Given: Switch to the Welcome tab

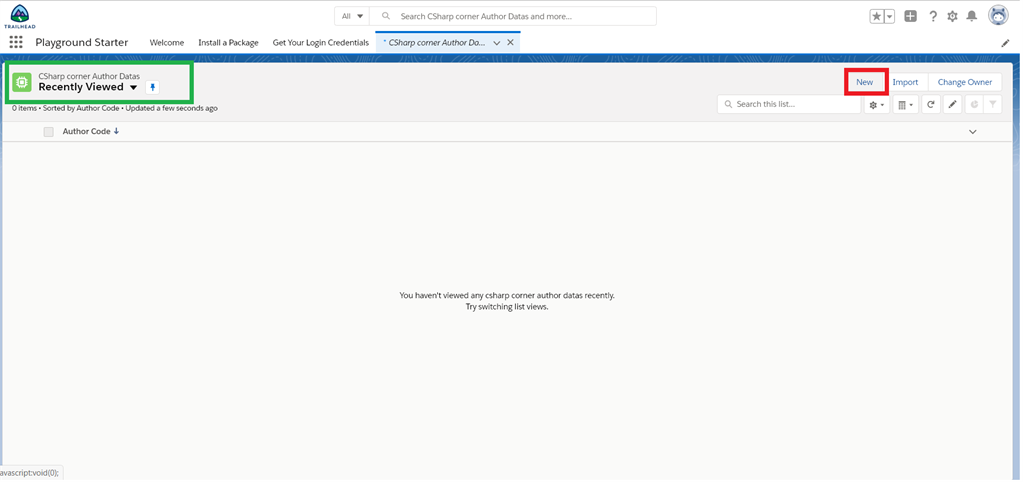Looking at the screenshot, I should [x=167, y=42].
